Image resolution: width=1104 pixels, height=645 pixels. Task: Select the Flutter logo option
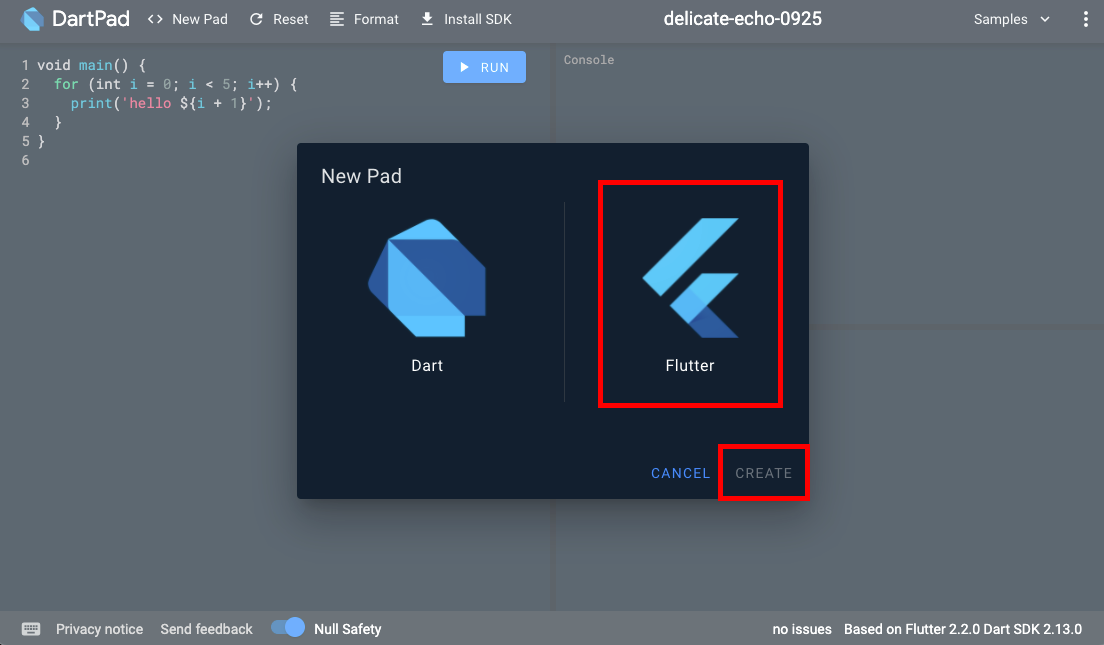click(x=690, y=277)
